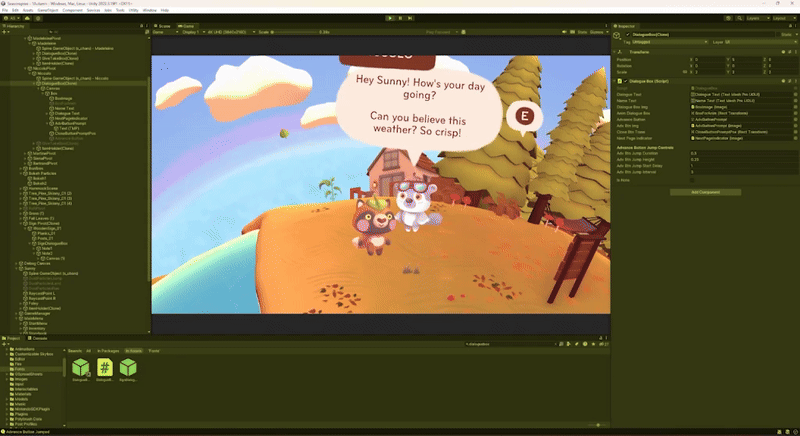Toggle Mute Audio icon in Game view toolbar
The image size is (800, 436).
tap(564, 32)
